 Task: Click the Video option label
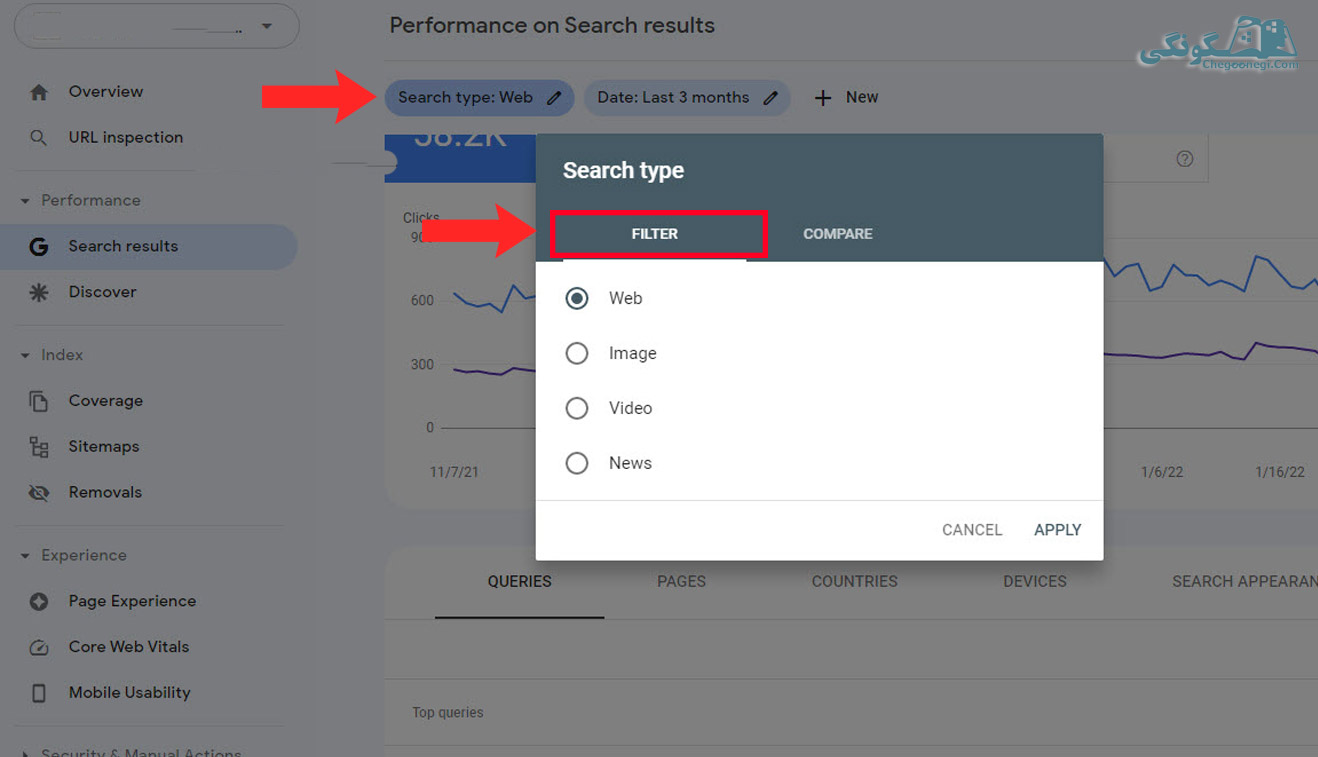pyautogui.click(x=631, y=408)
